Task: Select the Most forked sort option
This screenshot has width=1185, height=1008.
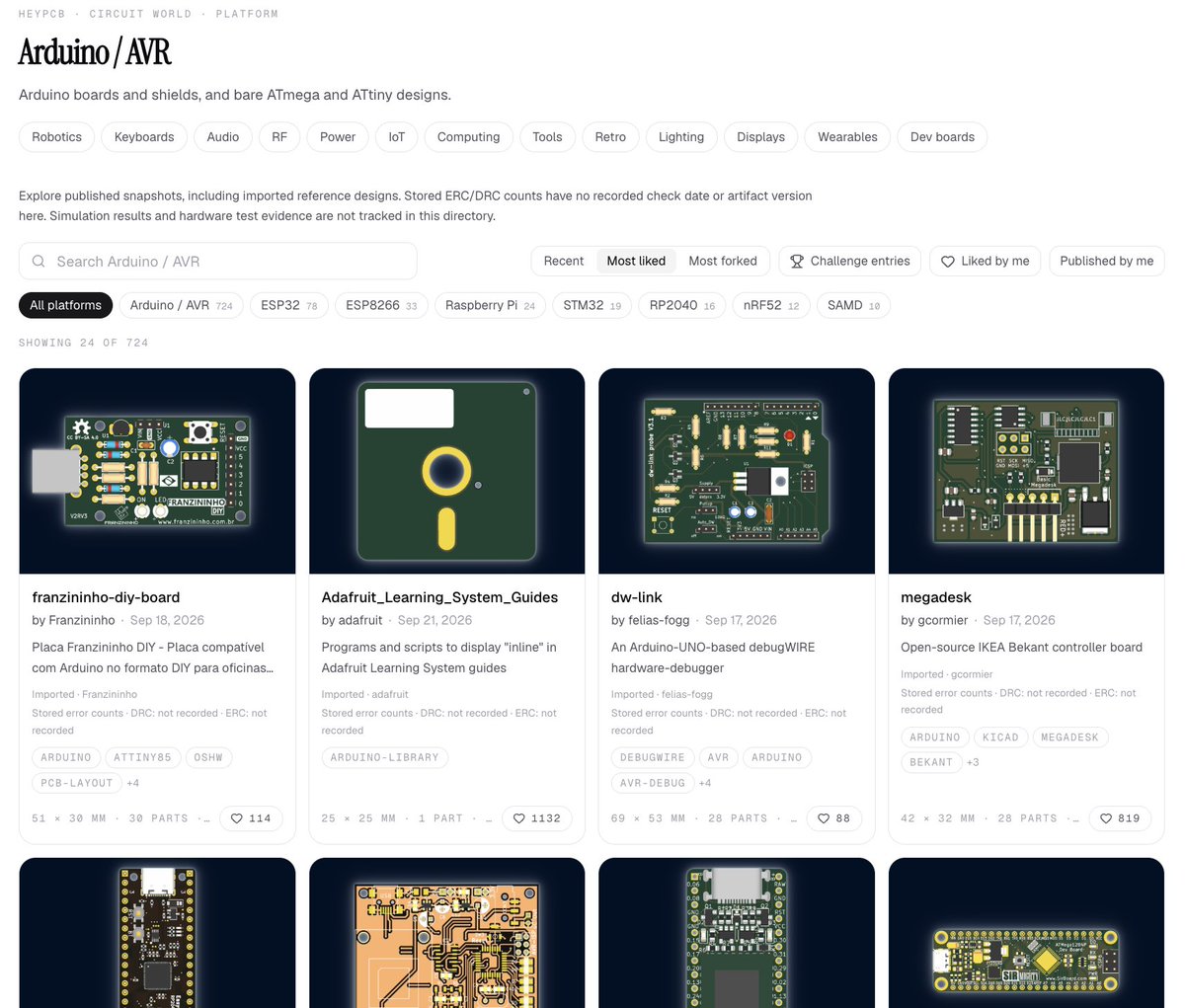Action: [x=723, y=262]
